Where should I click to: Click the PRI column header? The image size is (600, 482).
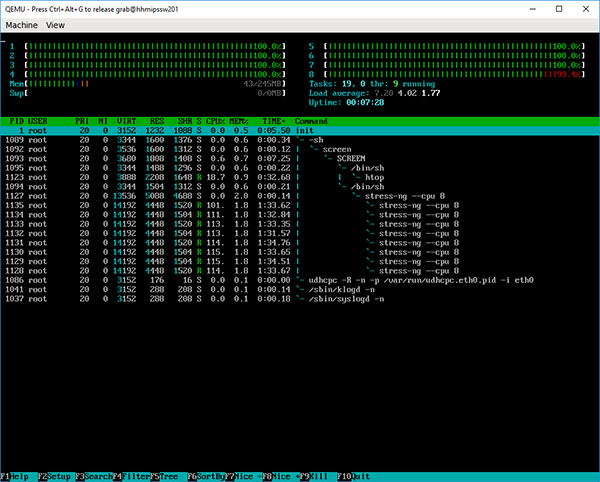point(82,121)
